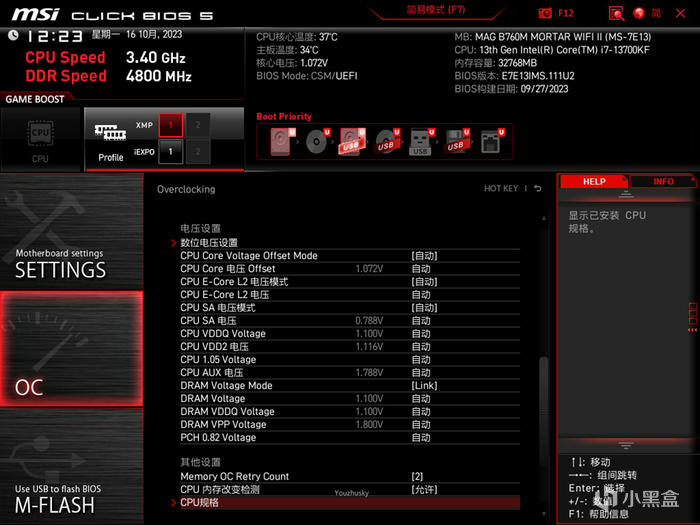
Task: Open Memory OC Retry Count dropdown
Action: coord(417,476)
